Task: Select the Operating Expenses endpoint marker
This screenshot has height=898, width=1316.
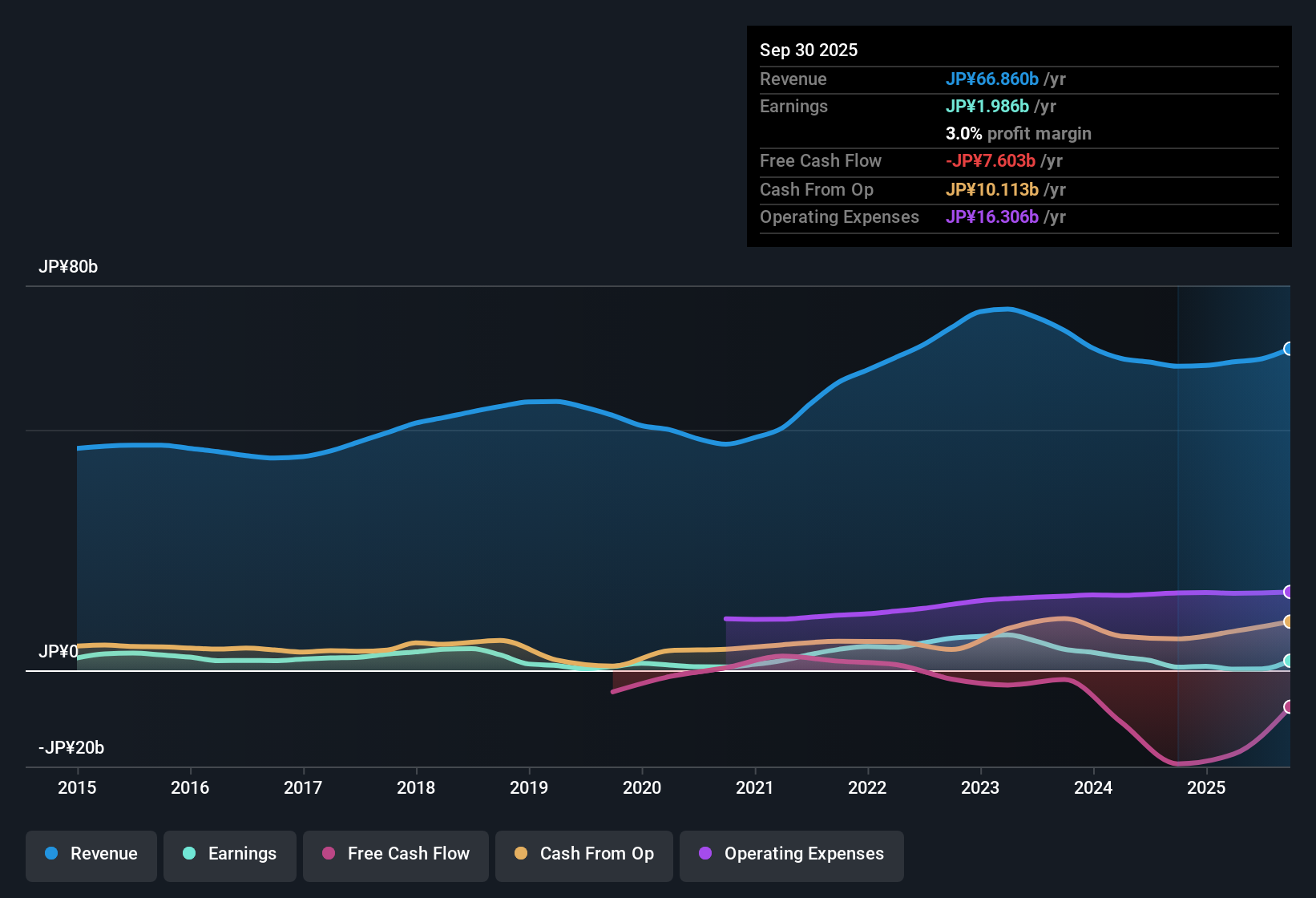Action: coord(1289,592)
